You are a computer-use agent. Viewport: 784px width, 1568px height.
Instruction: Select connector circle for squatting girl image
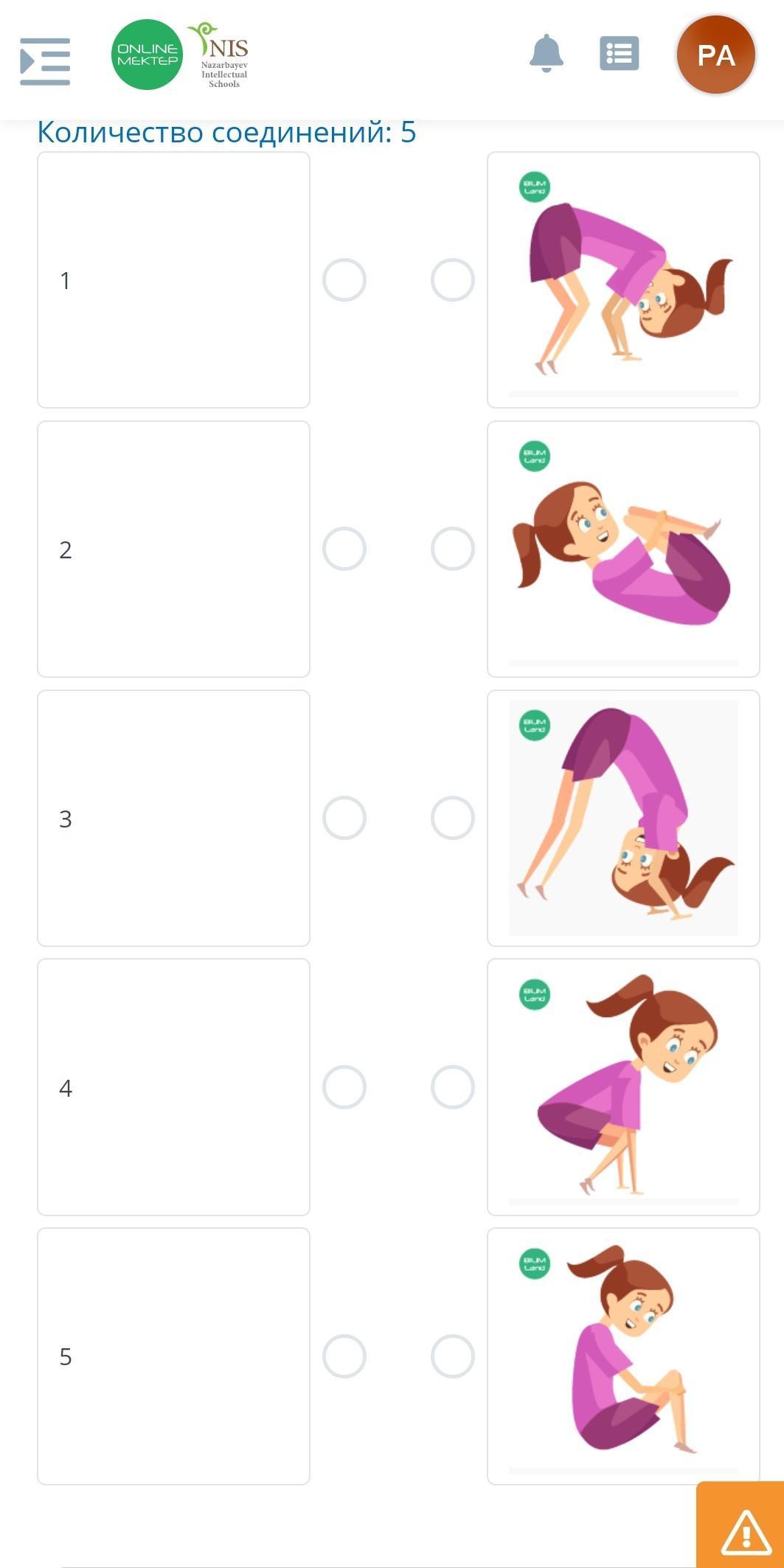(x=453, y=1087)
